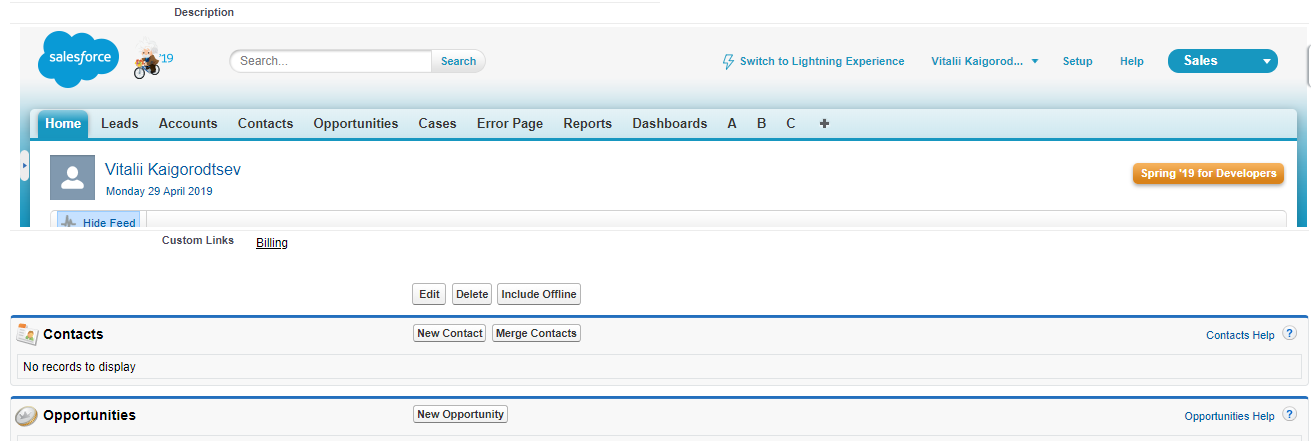The image size is (1311, 441).
Task: Click the Spring '19 for Developers button
Action: tap(1208, 174)
